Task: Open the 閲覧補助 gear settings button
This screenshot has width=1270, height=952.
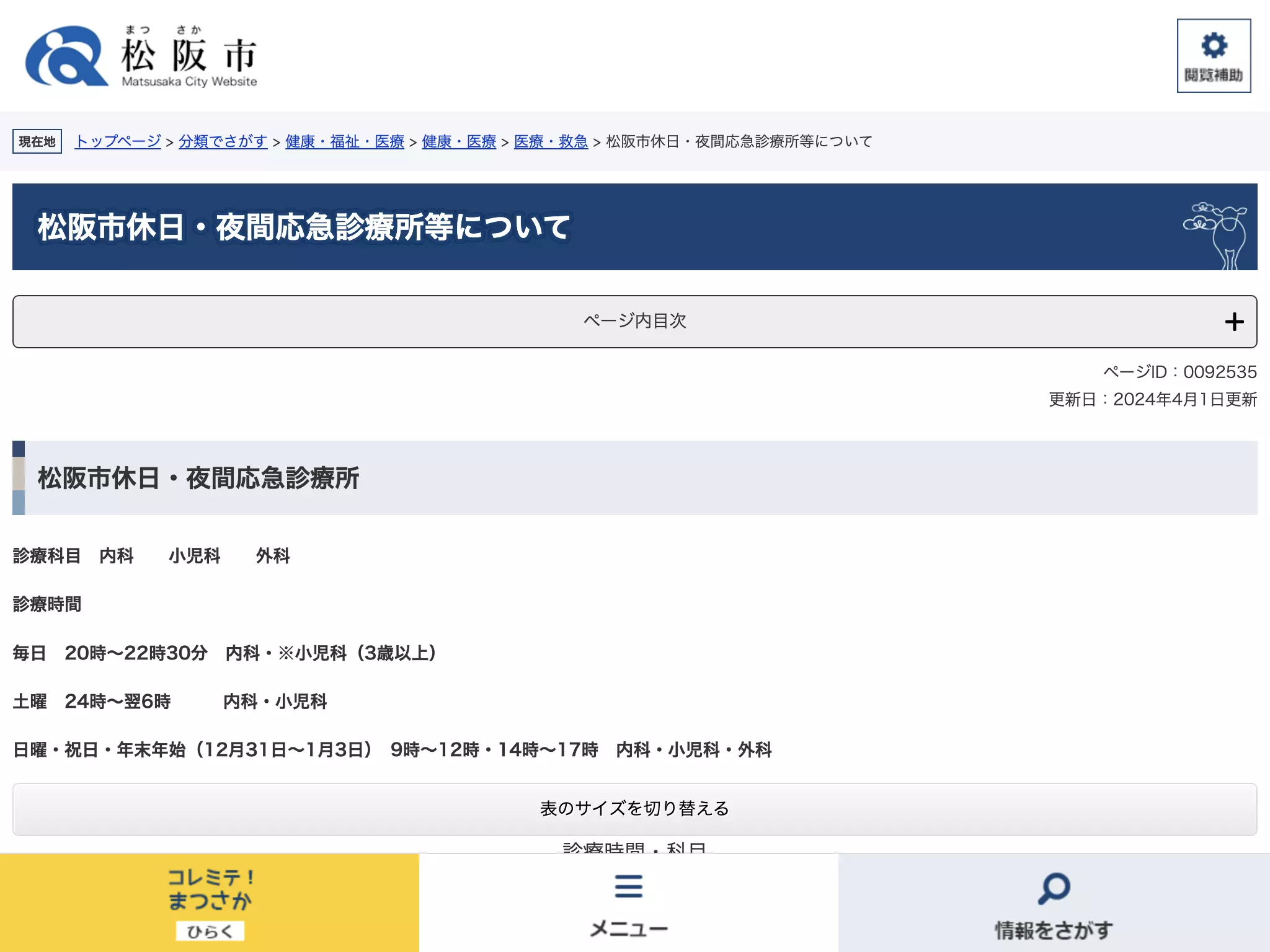Action: [1214, 56]
